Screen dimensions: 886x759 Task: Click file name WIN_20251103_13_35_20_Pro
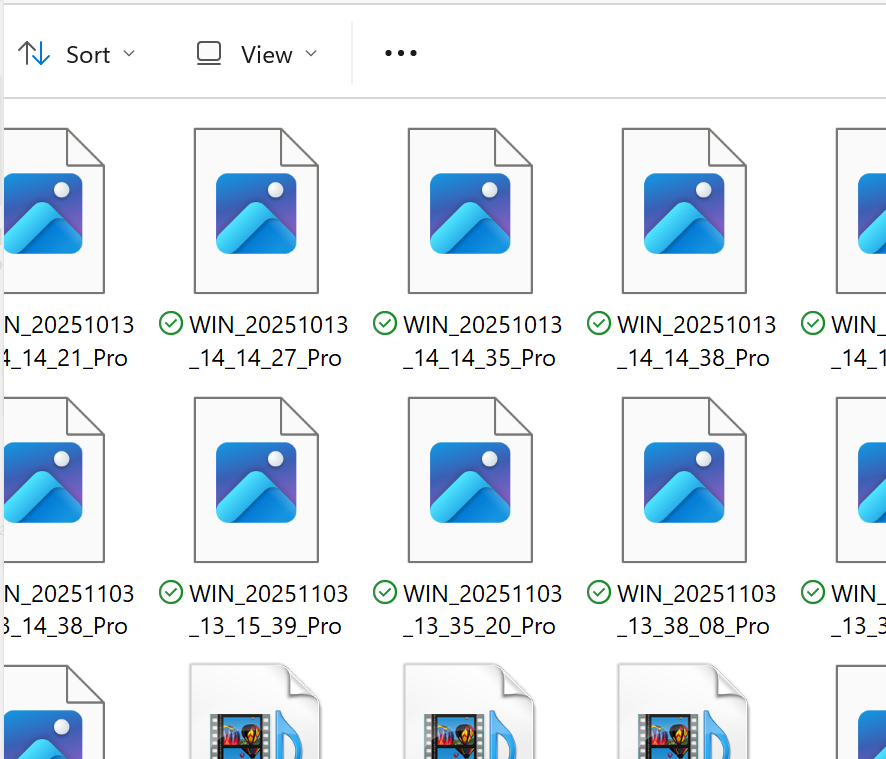(482, 610)
